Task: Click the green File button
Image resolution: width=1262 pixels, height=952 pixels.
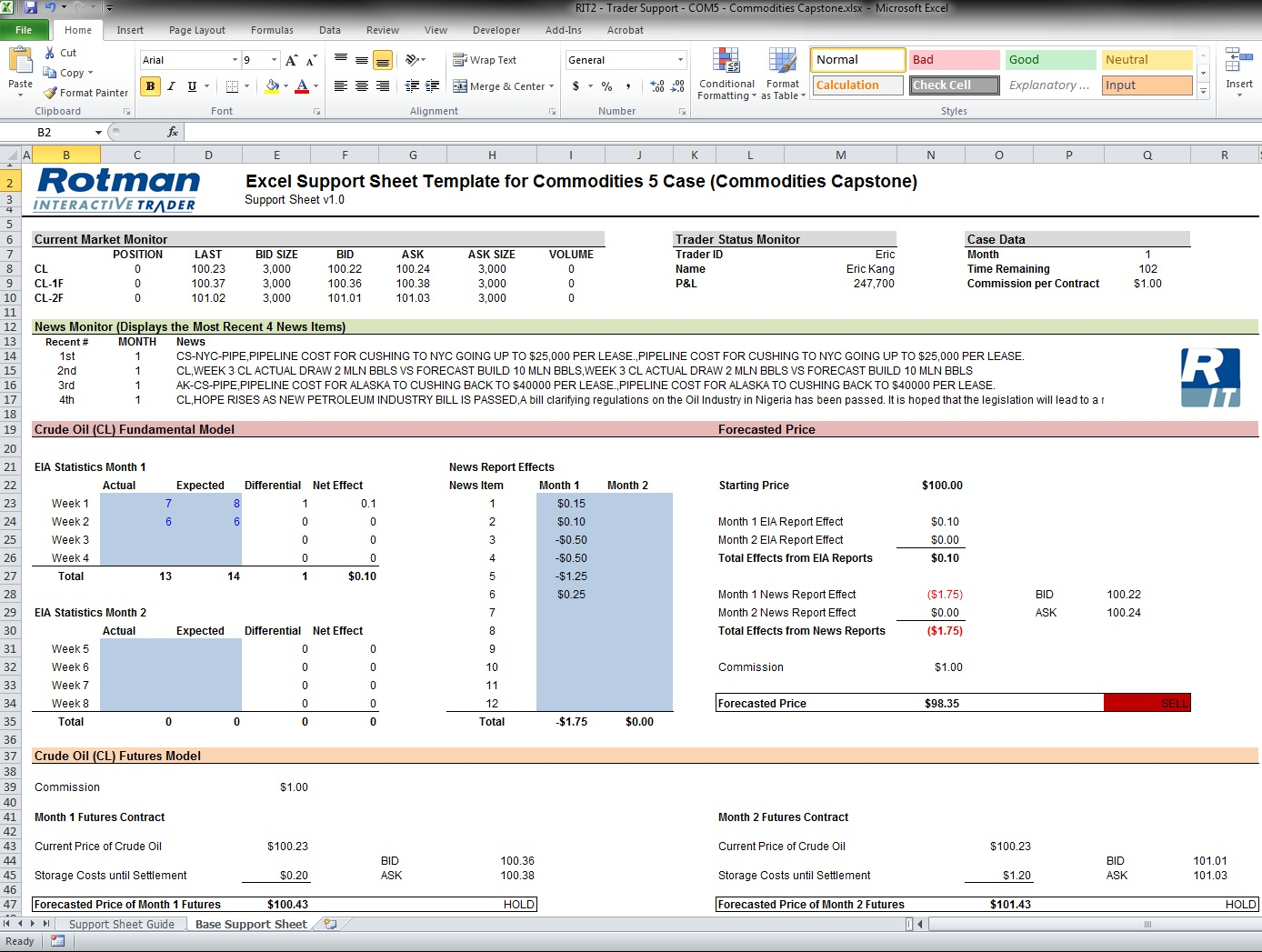Action: pyautogui.click(x=24, y=30)
